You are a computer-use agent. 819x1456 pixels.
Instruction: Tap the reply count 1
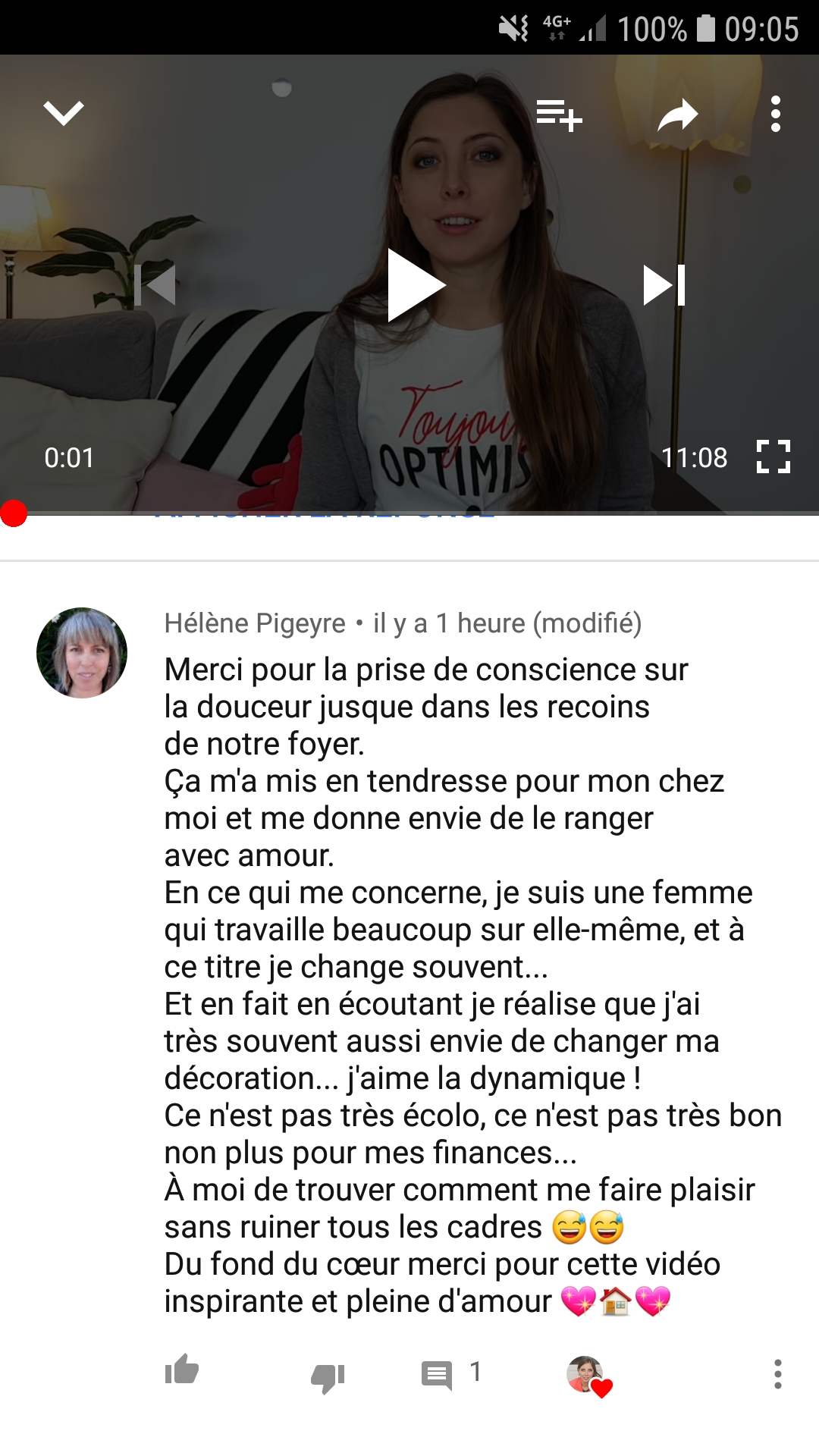[x=475, y=1371]
